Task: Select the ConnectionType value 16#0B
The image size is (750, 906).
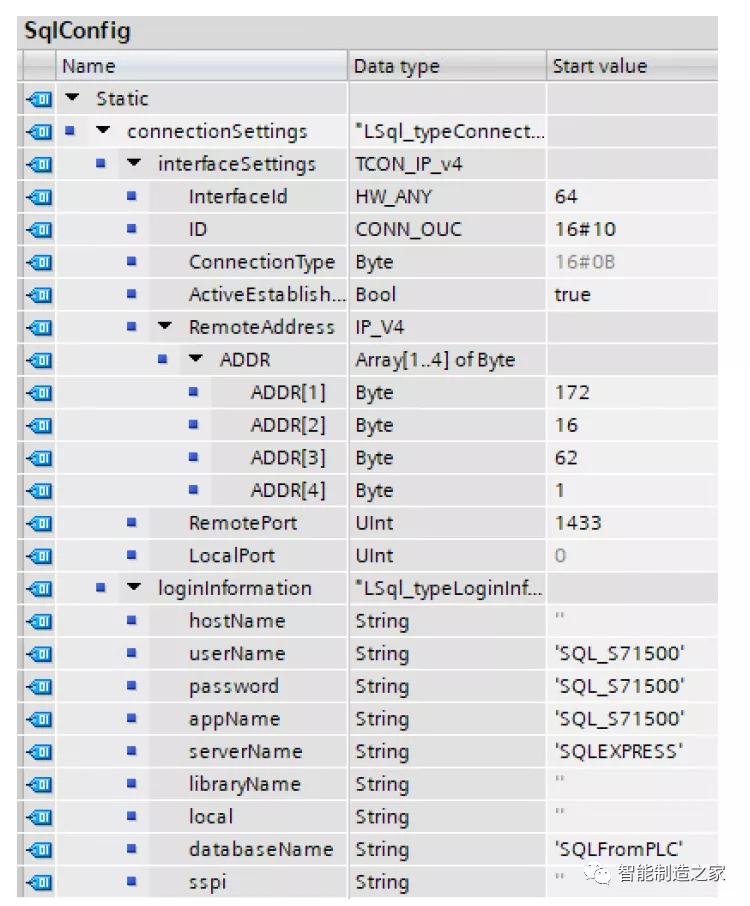Action: pyautogui.click(x=632, y=262)
